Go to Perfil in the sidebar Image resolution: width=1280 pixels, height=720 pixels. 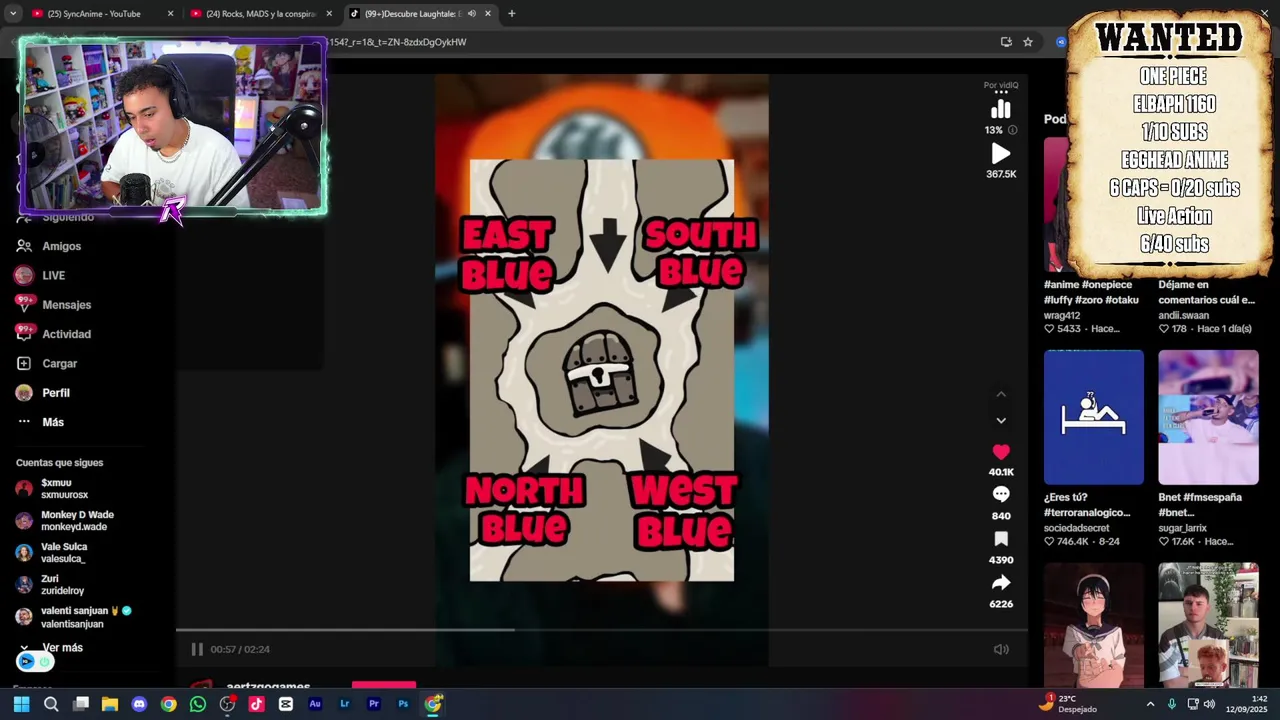tap(56, 393)
